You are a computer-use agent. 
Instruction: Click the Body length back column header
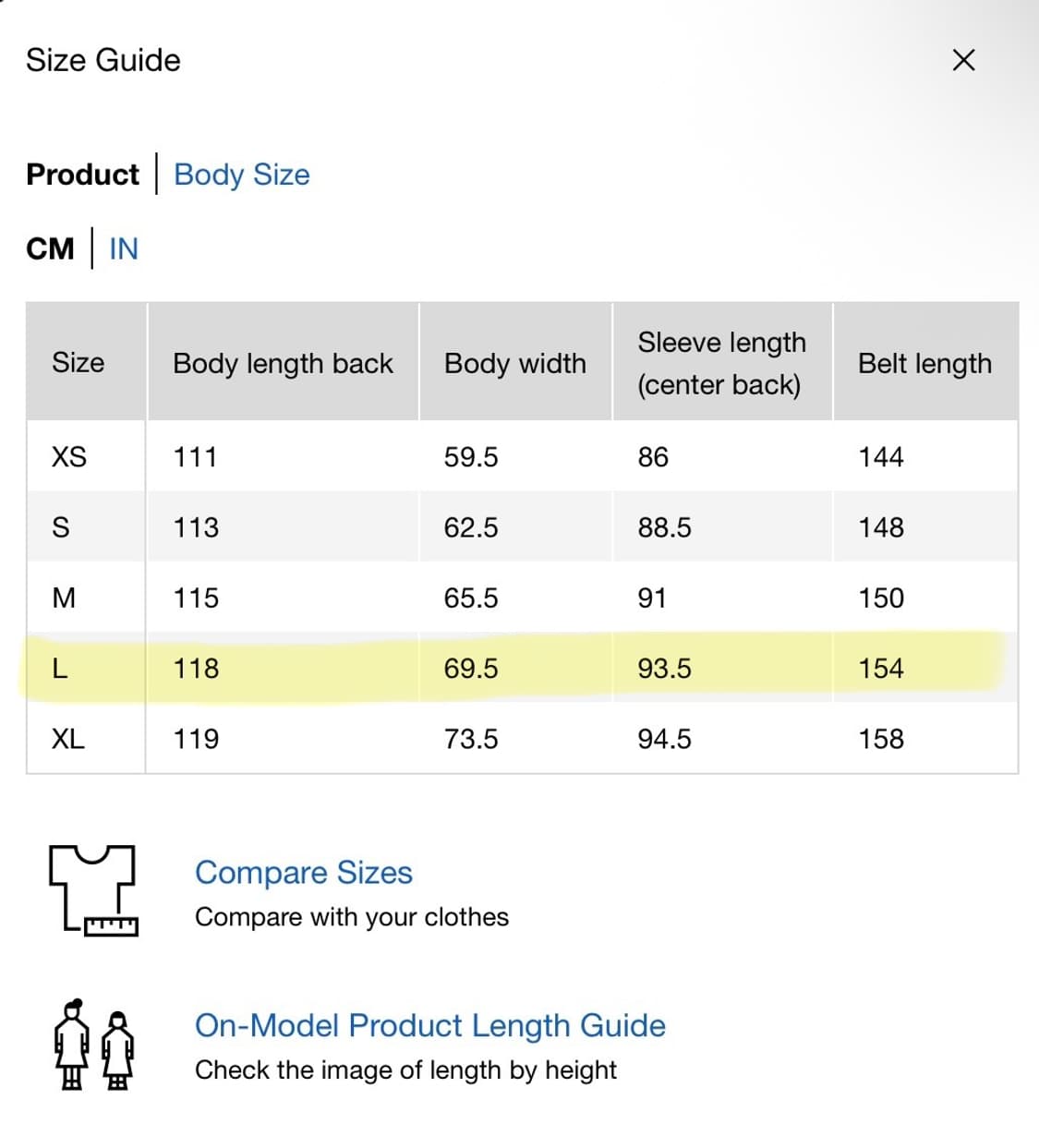pos(283,363)
